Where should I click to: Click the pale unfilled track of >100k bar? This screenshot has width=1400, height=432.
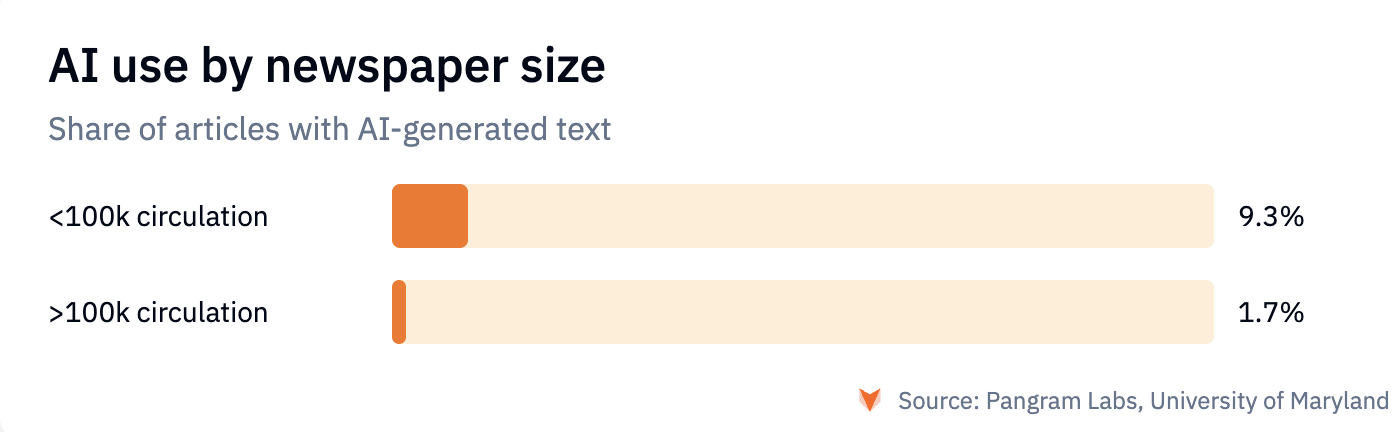pyautogui.click(x=810, y=313)
